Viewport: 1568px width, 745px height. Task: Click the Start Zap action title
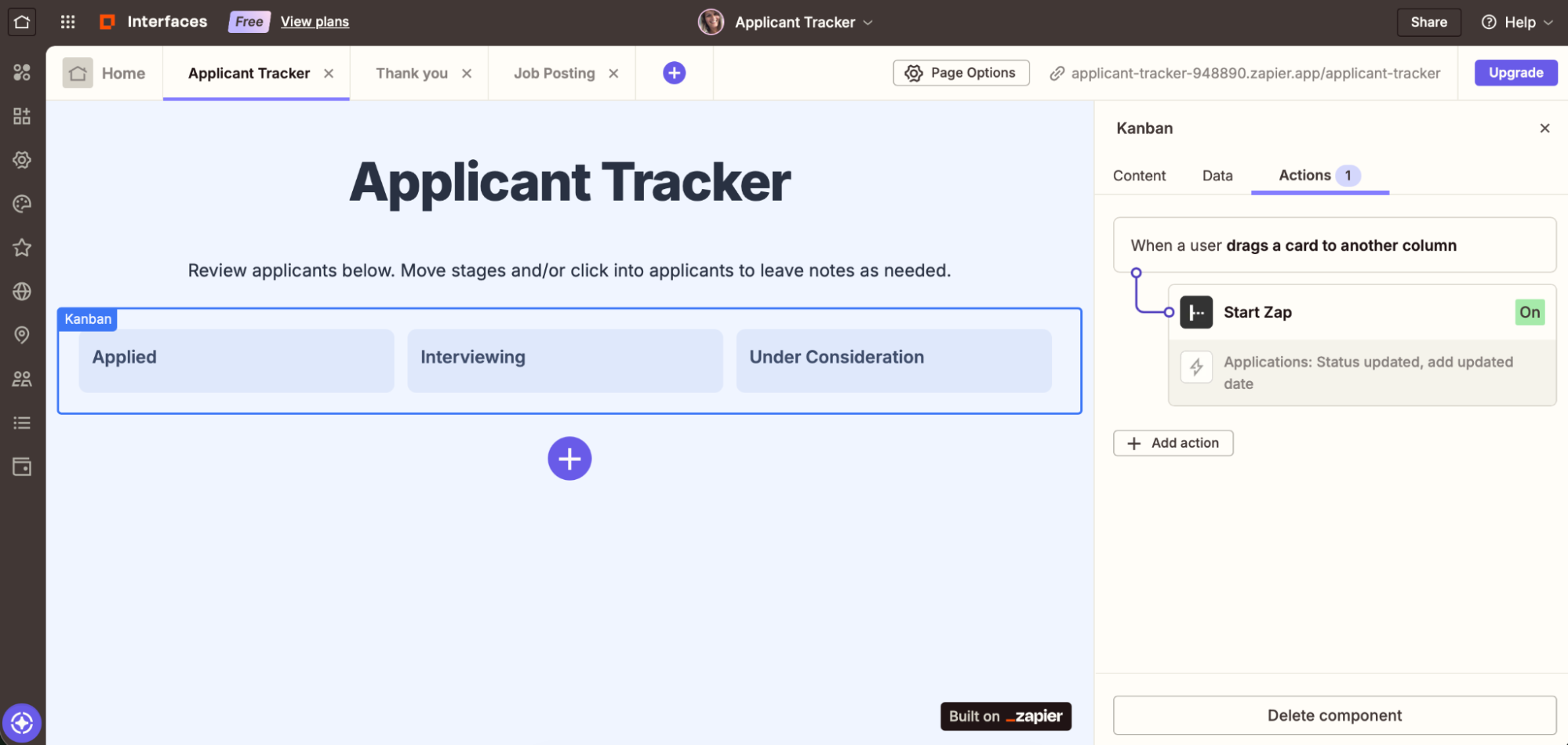pyautogui.click(x=1257, y=312)
